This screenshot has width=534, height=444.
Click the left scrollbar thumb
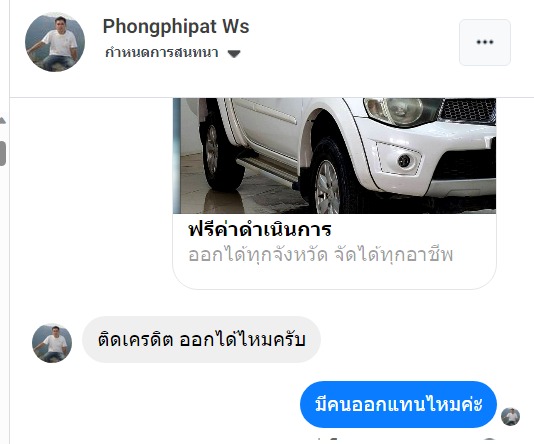[x=3, y=153]
